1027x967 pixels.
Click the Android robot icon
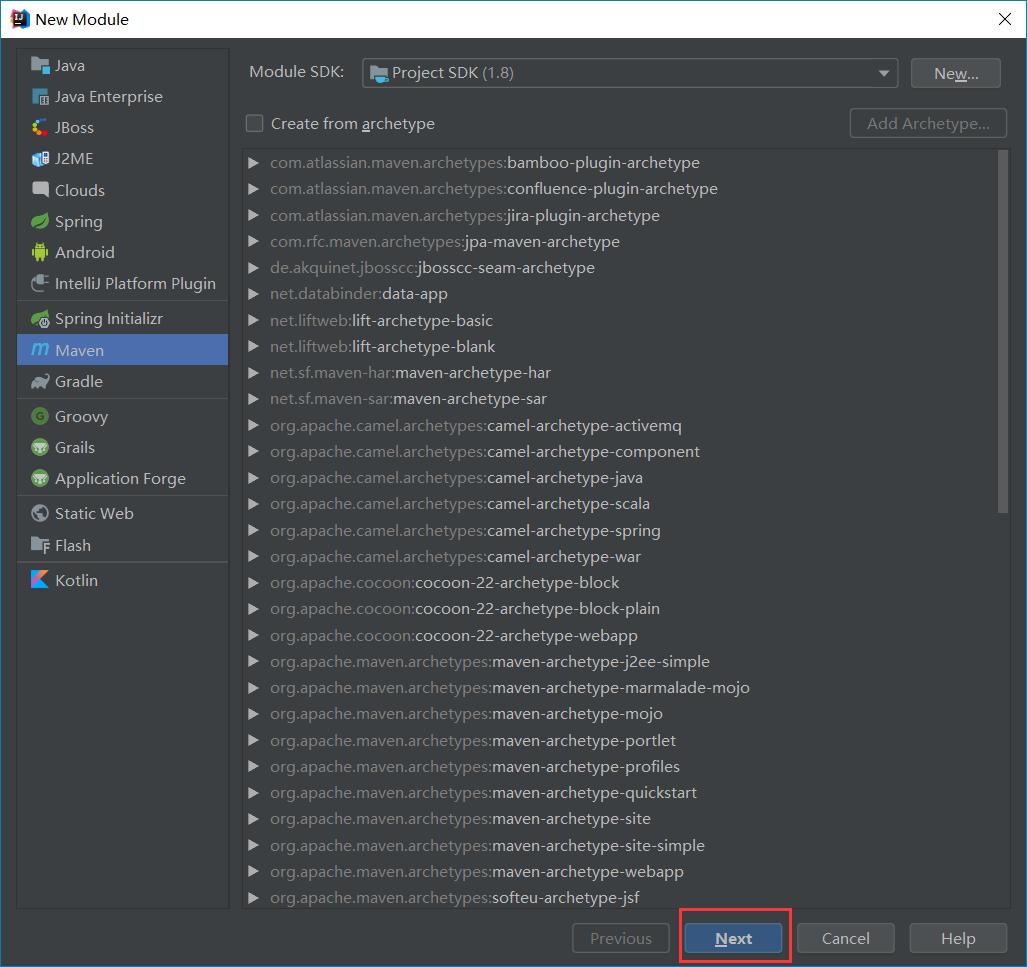click(40, 252)
